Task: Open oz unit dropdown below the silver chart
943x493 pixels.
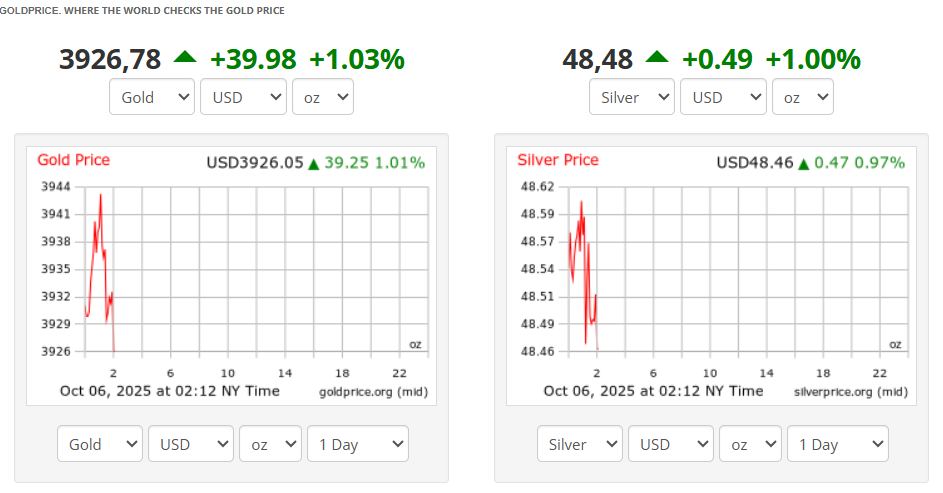Action: coord(750,444)
